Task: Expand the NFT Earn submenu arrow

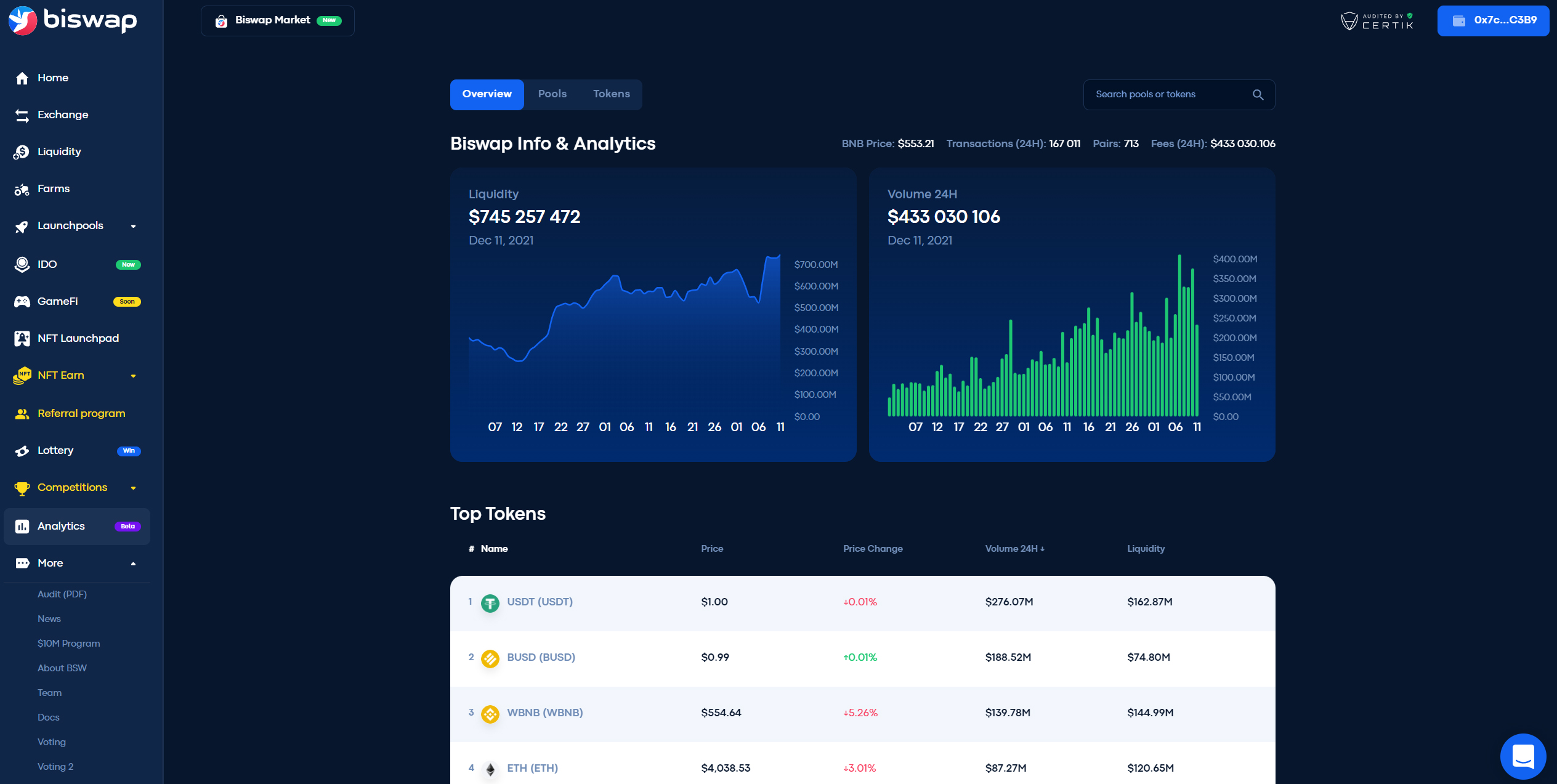Action: pyautogui.click(x=133, y=376)
